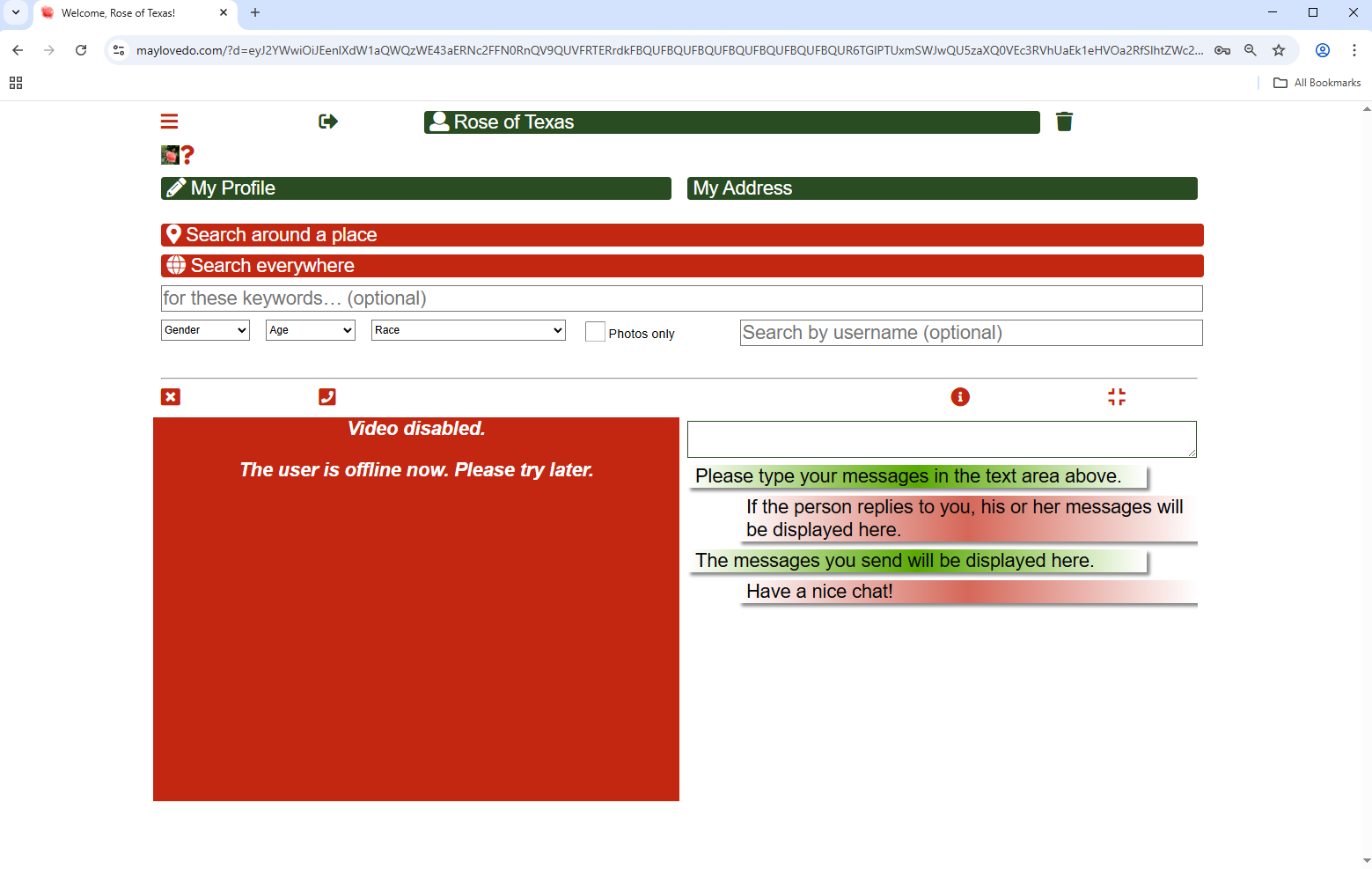Click the chat message text area
The image size is (1372, 869).
[x=942, y=439]
